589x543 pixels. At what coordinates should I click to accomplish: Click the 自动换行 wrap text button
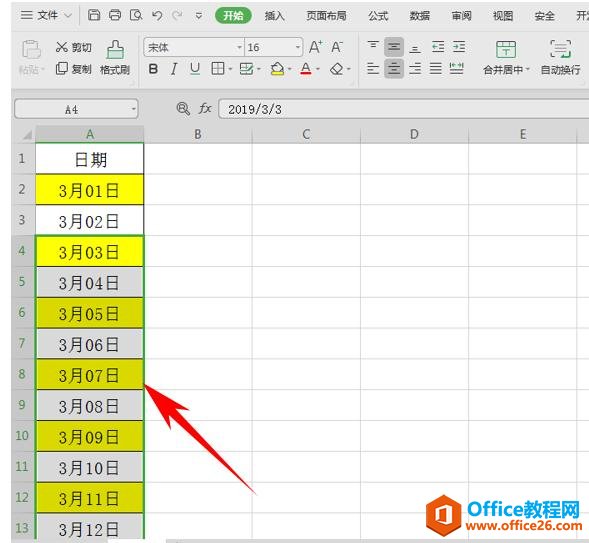click(560, 57)
